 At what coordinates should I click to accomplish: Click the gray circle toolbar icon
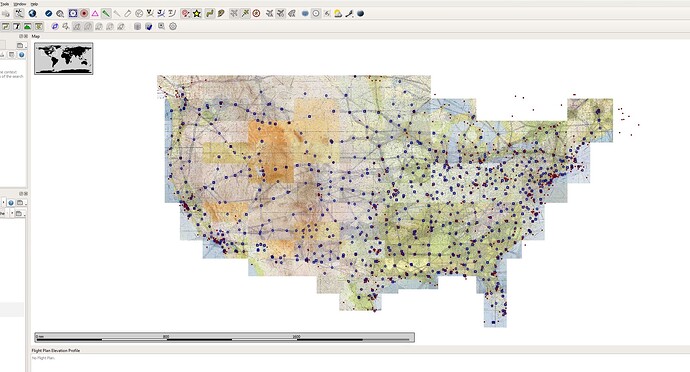[139, 14]
